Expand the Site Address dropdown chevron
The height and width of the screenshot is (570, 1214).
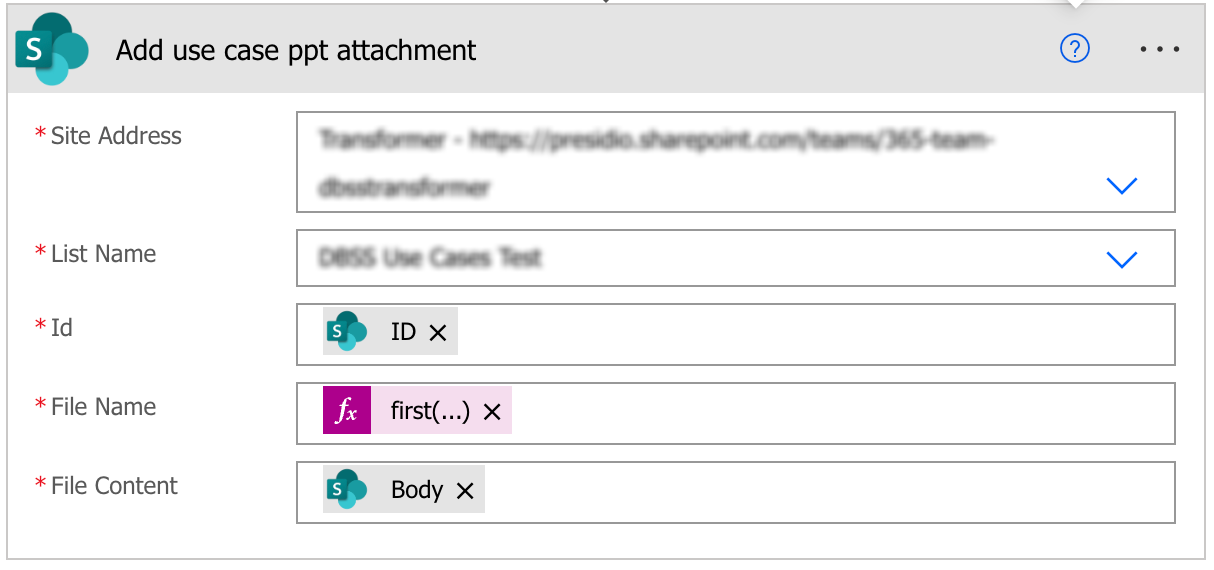(1122, 185)
